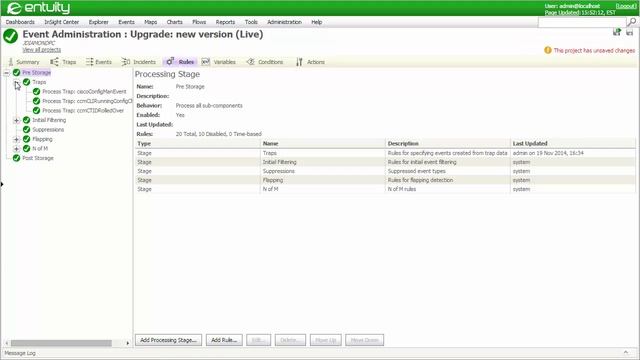Select the Flapping row in table
The image size is (640, 360).
(385, 180)
